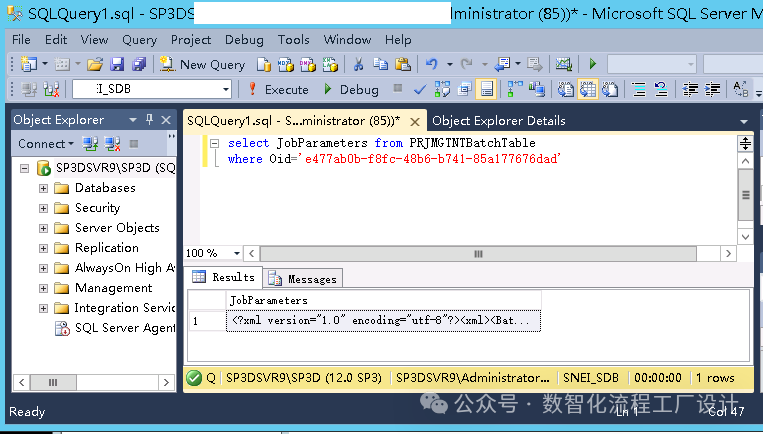
Task: Click the Query Options icon
Action: (x=464, y=90)
